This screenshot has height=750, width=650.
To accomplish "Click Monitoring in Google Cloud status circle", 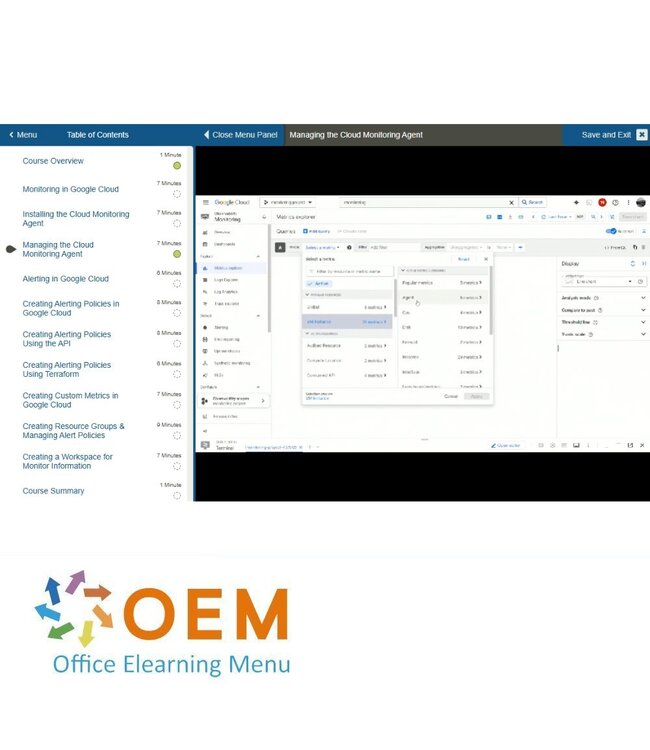I will click(x=177, y=194).
